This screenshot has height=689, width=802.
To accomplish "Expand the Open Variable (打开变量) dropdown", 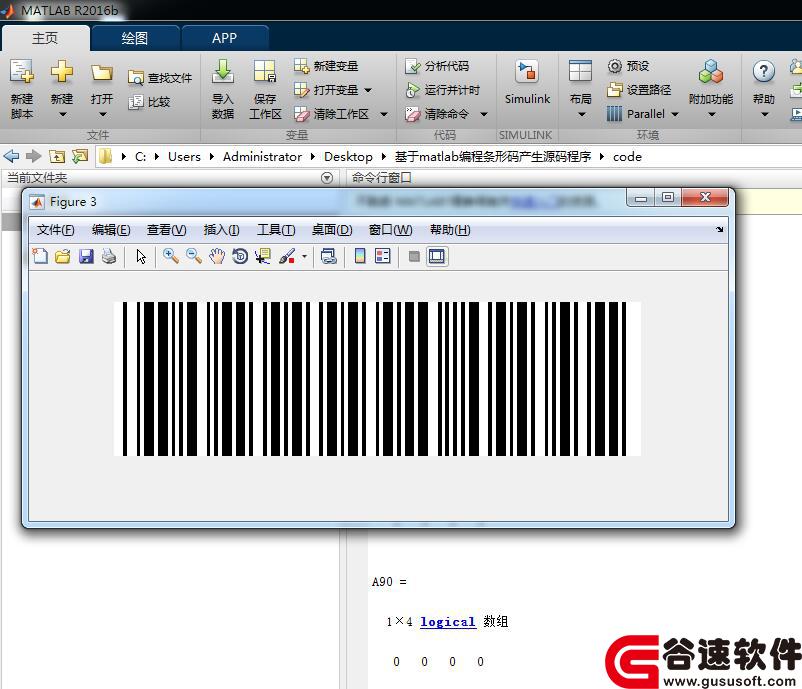I will [x=368, y=91].
